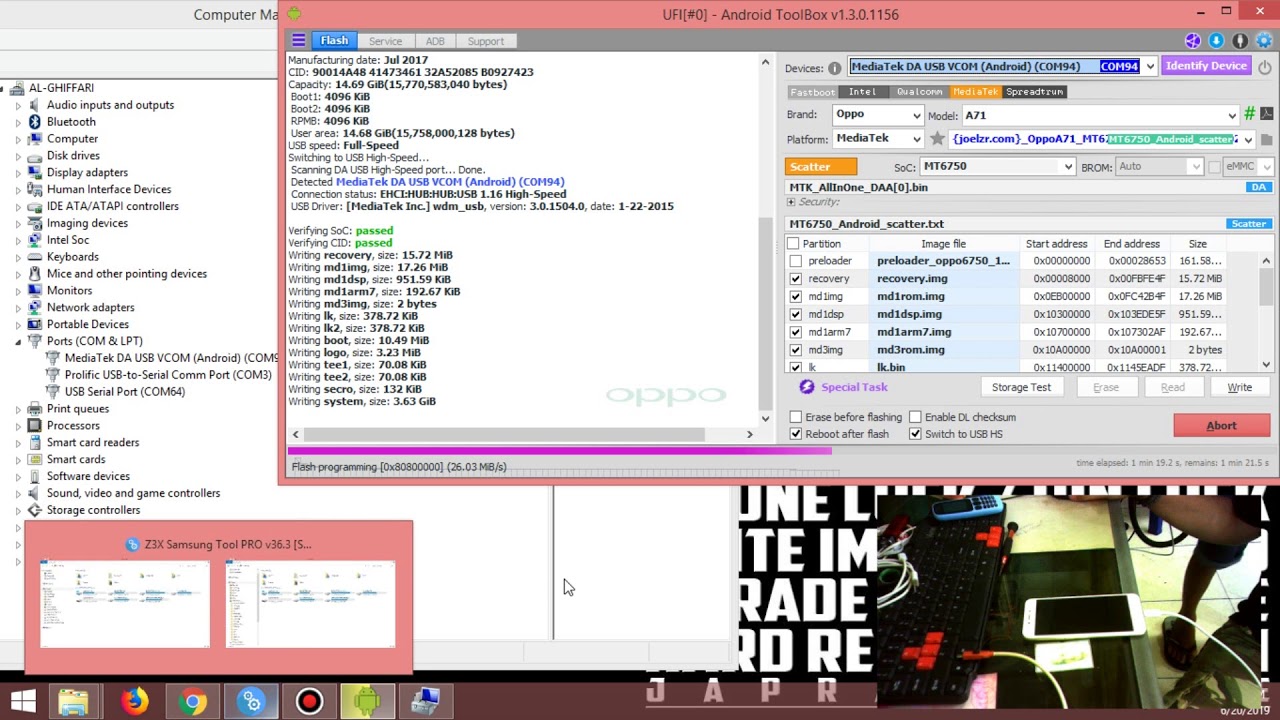Select Bluetooth icon in Device Manager

35,122
